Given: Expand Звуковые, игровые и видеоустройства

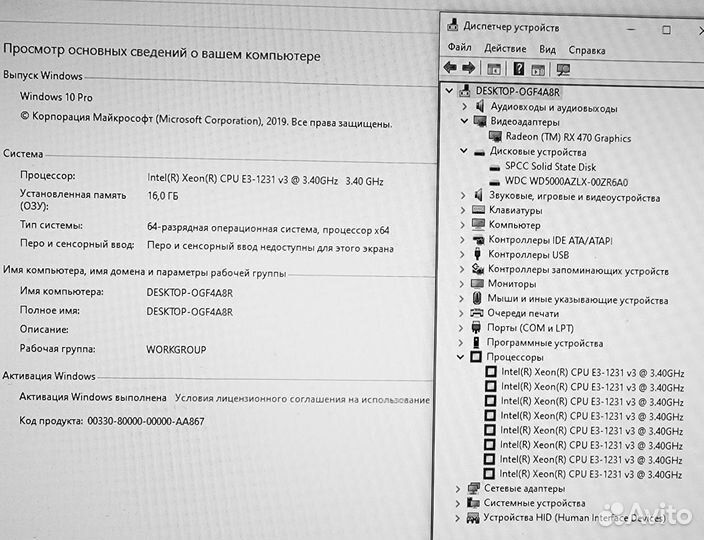Looking at the screenshot, I should [x=463, y=195].
